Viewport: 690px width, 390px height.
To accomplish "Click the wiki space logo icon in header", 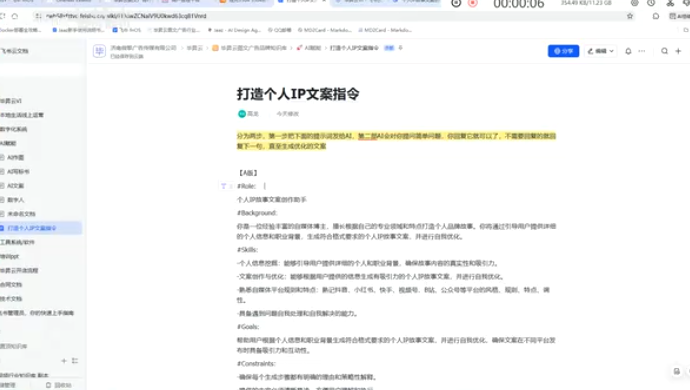I will coord(99,52).
